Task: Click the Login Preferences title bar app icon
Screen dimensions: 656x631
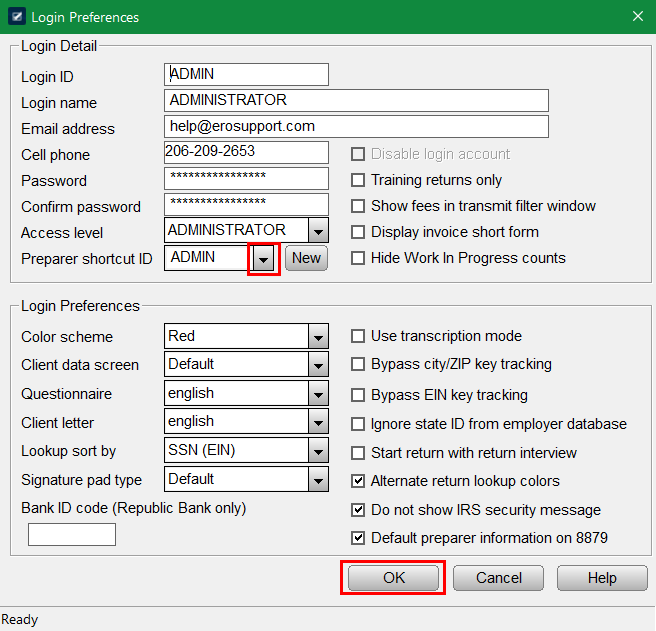Action: pyautogui.click(x=16, y=17)
